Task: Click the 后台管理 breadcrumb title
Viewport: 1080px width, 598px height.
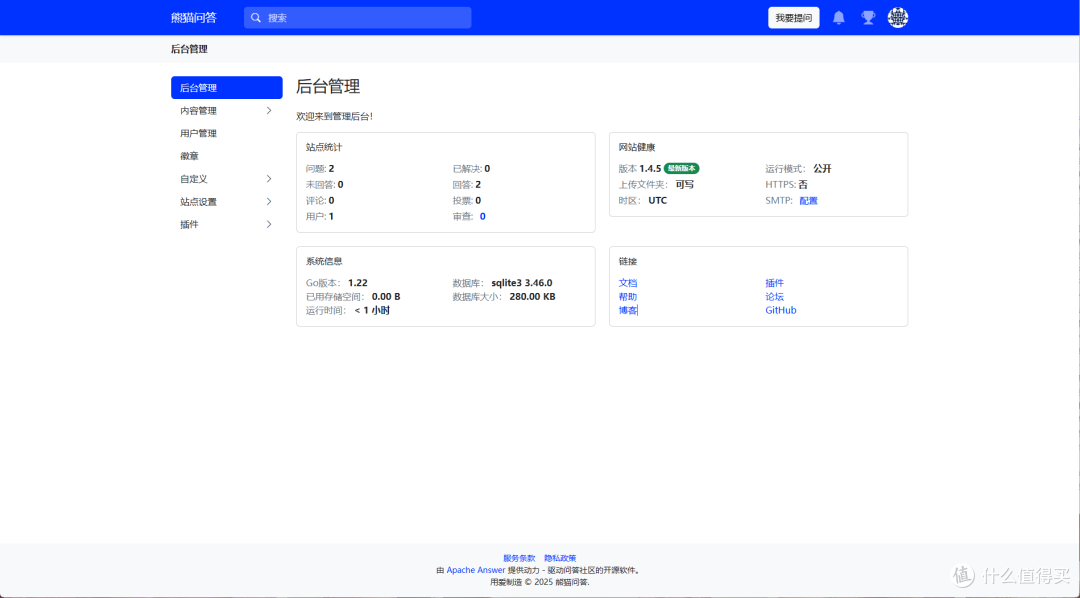Action: (189, 49)
